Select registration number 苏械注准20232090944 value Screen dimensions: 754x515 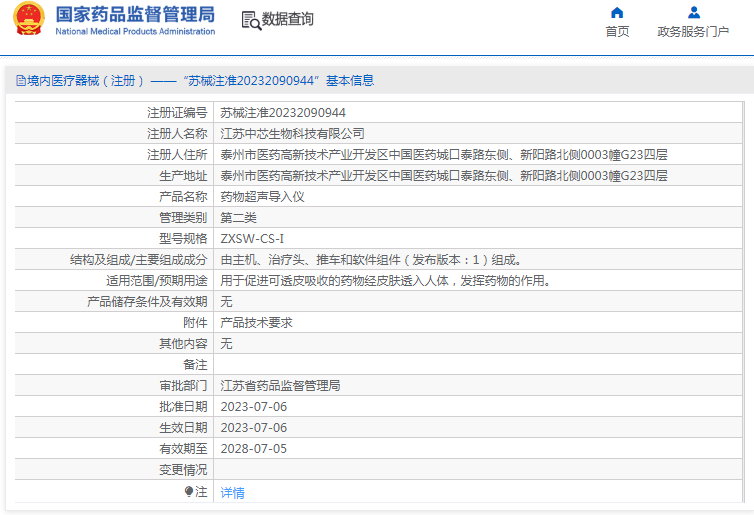tap(283, 113)
